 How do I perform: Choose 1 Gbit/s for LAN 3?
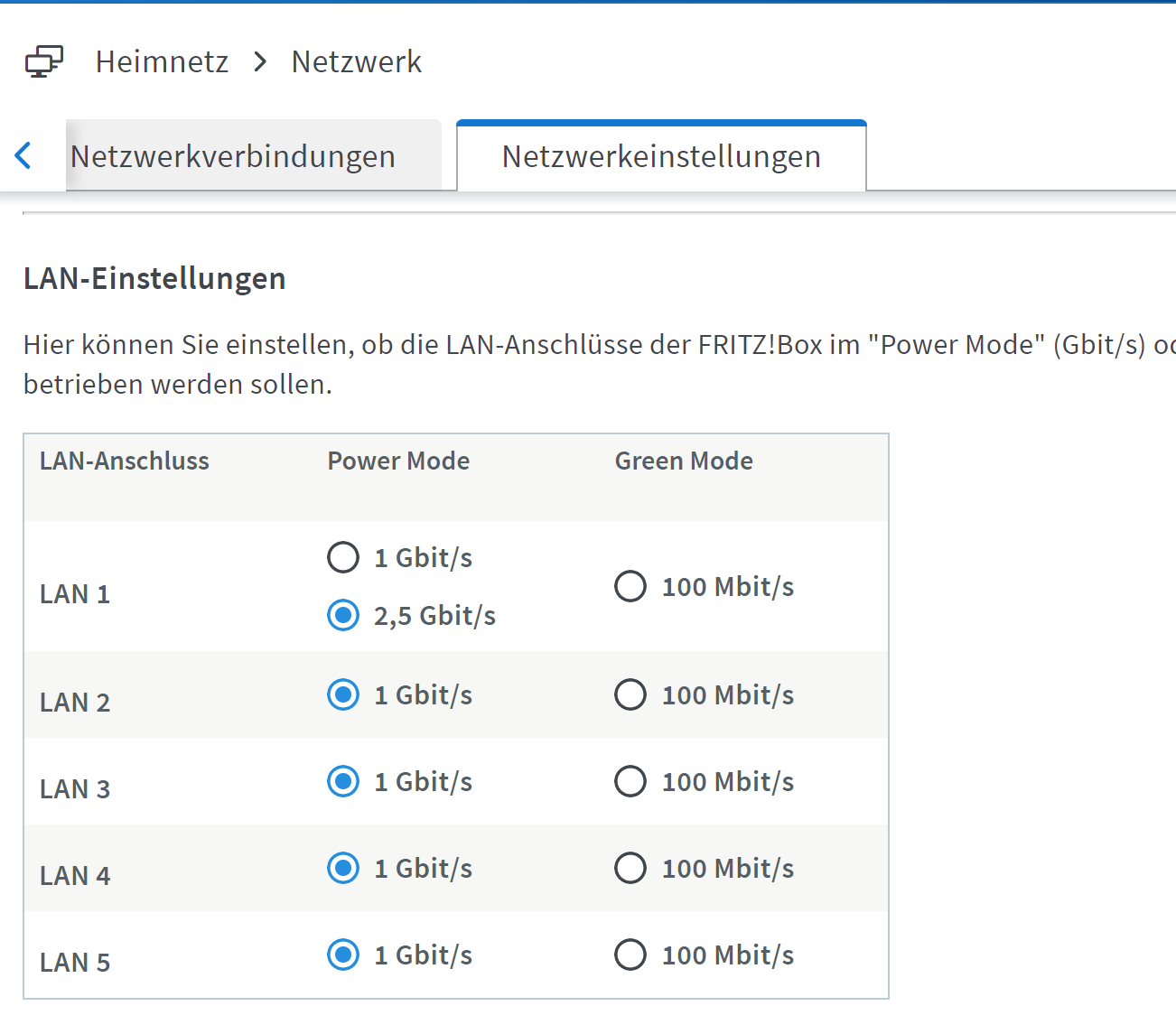(343, 781)
